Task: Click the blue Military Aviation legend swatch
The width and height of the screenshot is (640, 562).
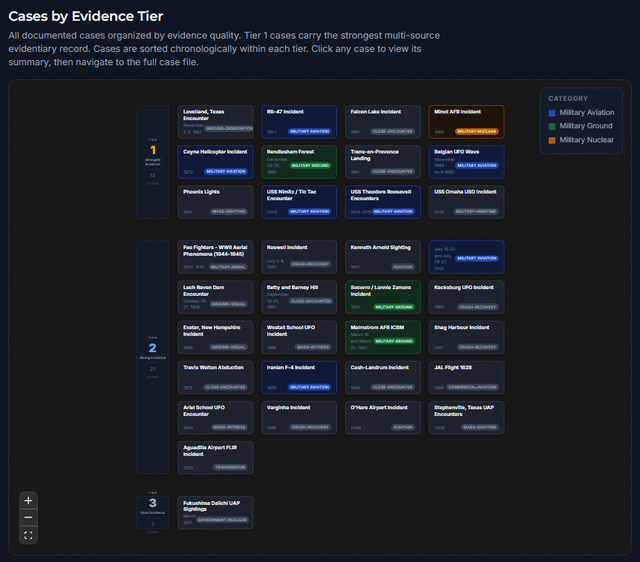Action: [553, 113]
